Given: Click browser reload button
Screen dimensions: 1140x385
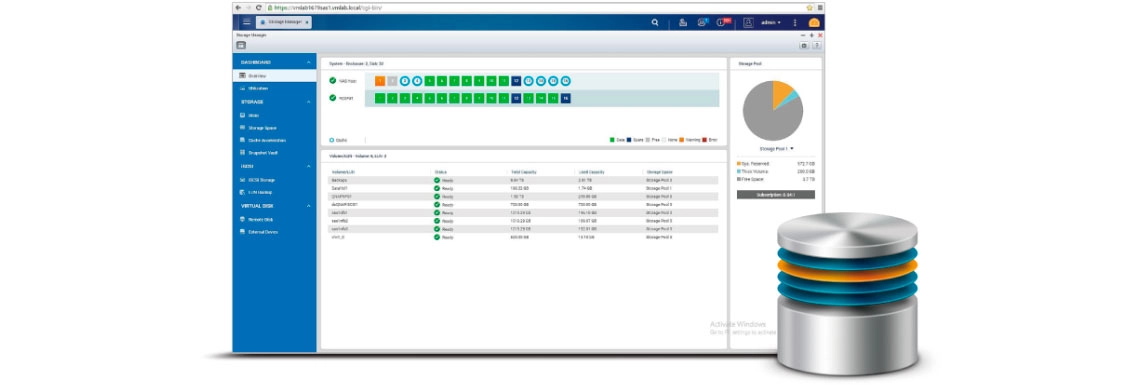Looking at the screenshot, I should [x=259, y=7].
